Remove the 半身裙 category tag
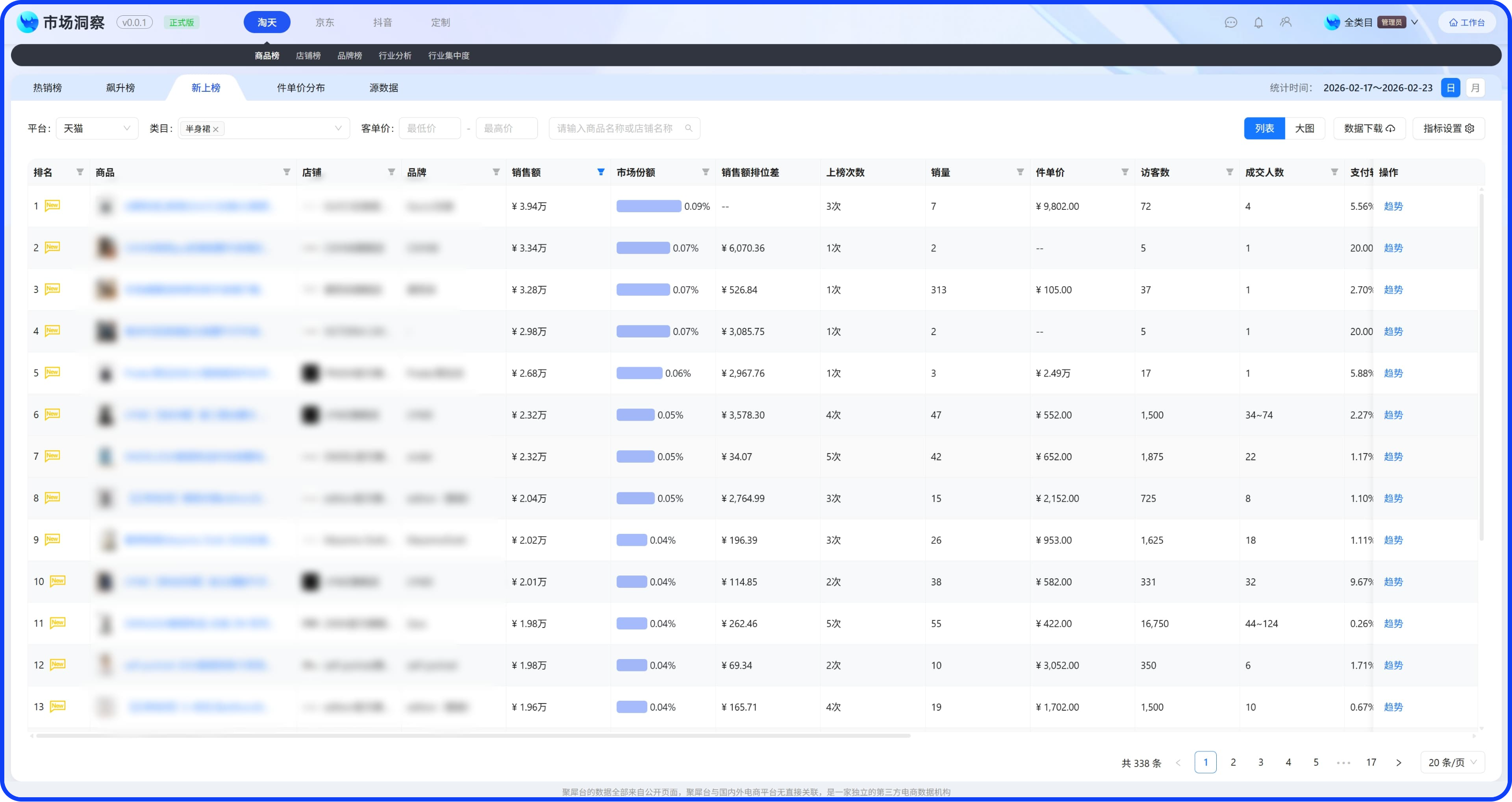 216,129
